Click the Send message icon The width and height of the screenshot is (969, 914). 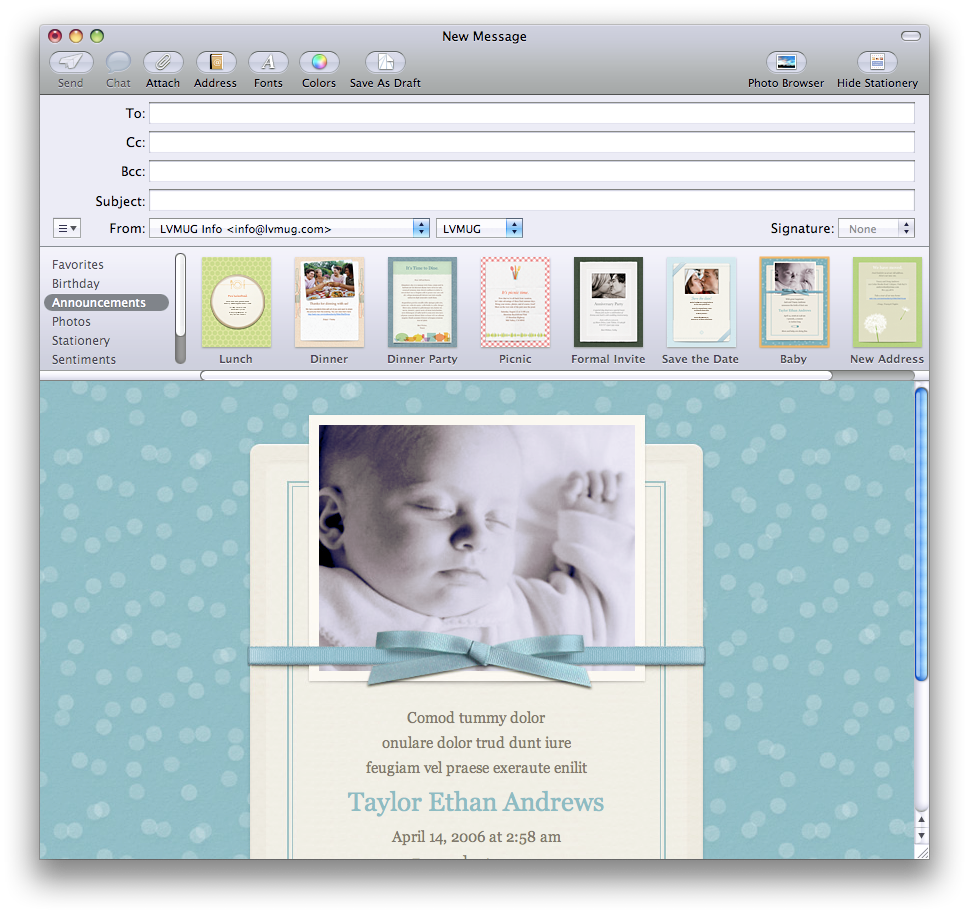click(x=70, y=60)
